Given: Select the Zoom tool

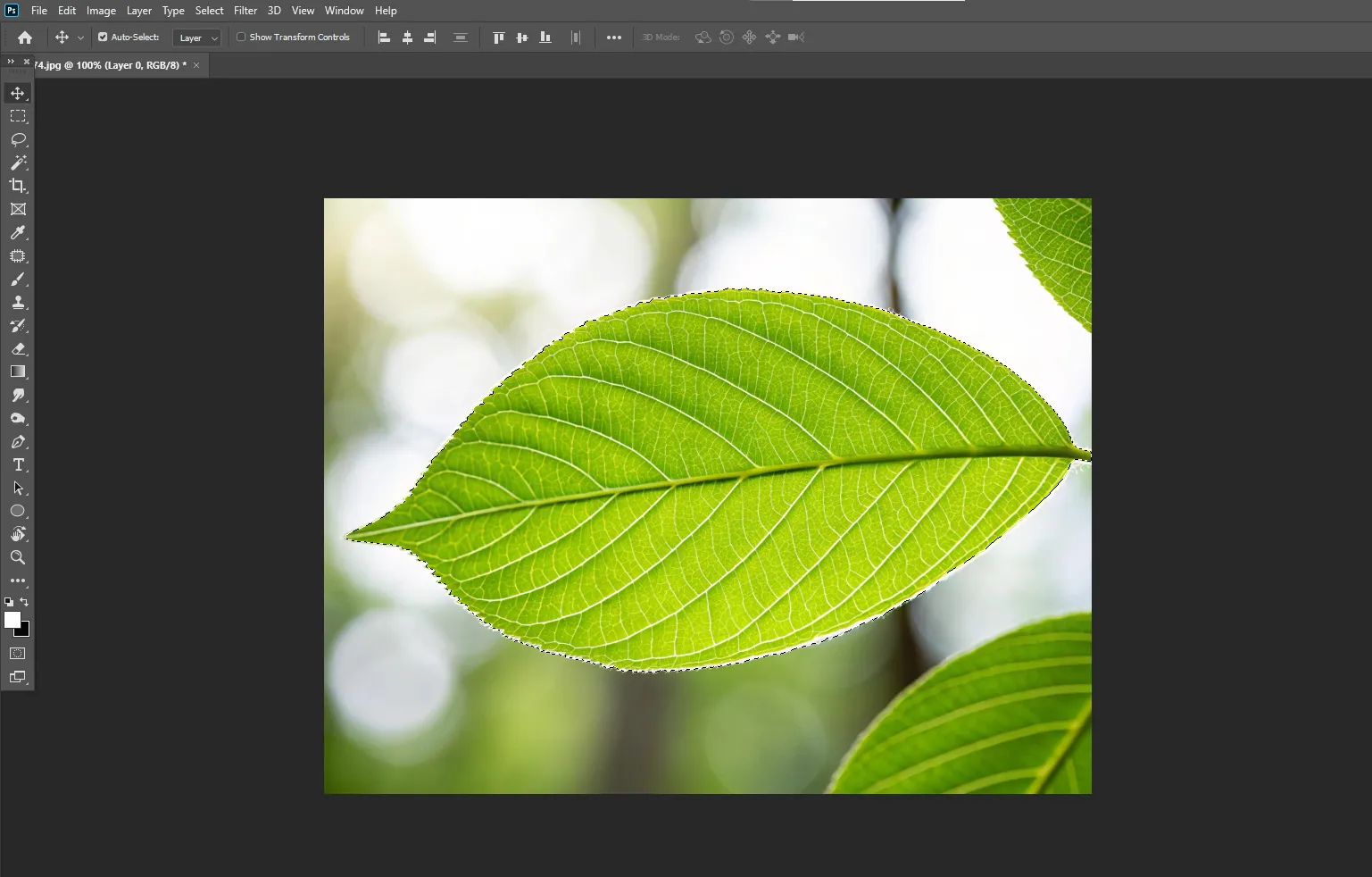Looking at the screenshot, I should coord(18,557).
